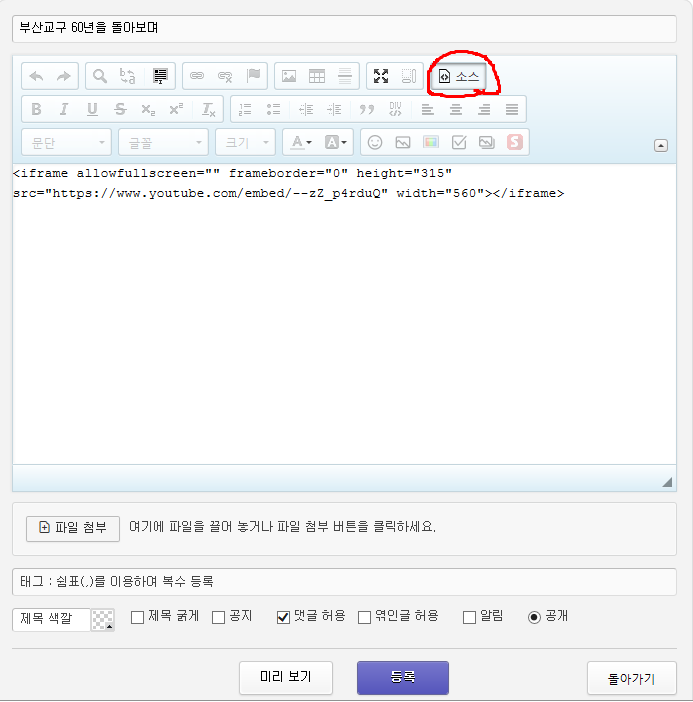Screen dimensions: 693x702
Task: Check the 공지 notice checkbox
Action: pos(218,617)
